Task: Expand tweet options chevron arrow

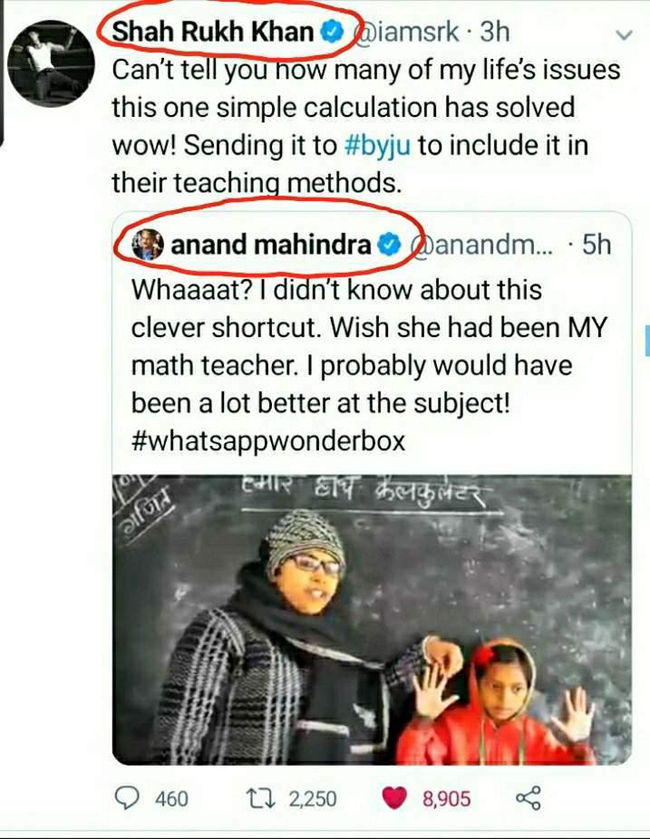Action: [624, 35]
